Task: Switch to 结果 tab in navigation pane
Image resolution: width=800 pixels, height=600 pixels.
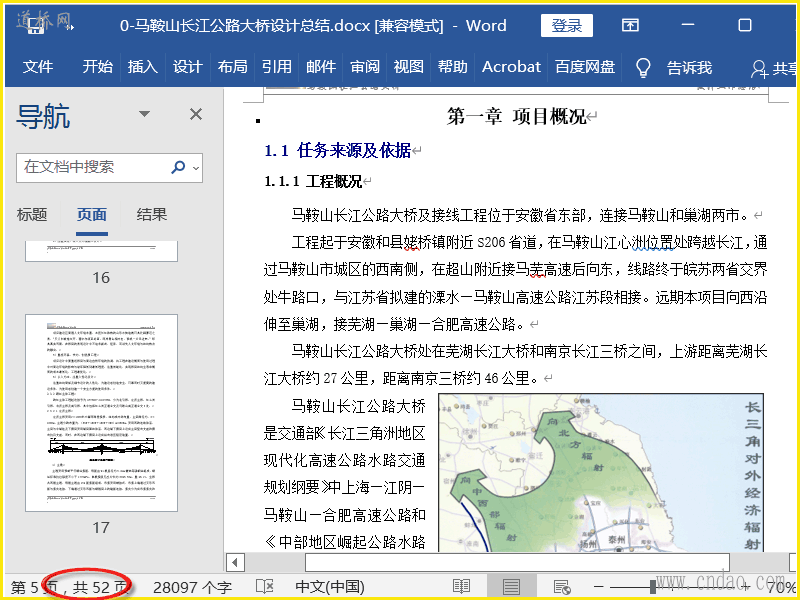Action: [152, 214]
